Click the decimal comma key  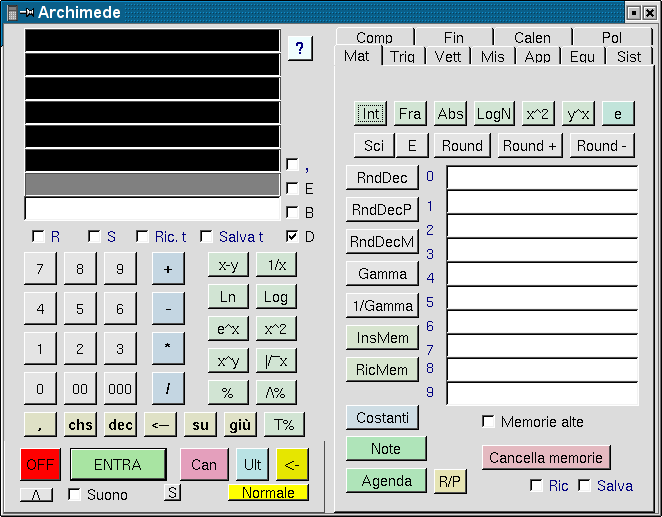[x=40, y=424]
